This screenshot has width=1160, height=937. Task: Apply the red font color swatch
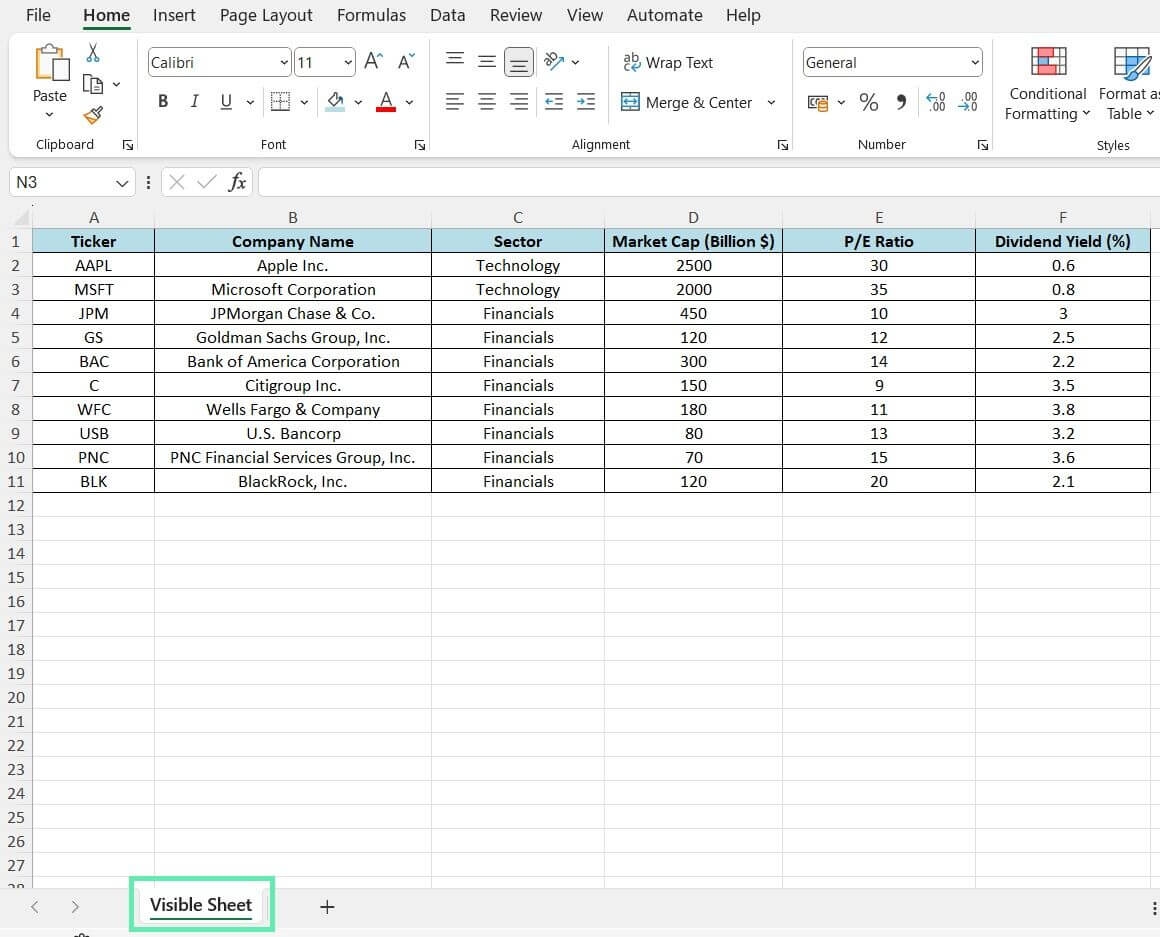click(386, 102)
